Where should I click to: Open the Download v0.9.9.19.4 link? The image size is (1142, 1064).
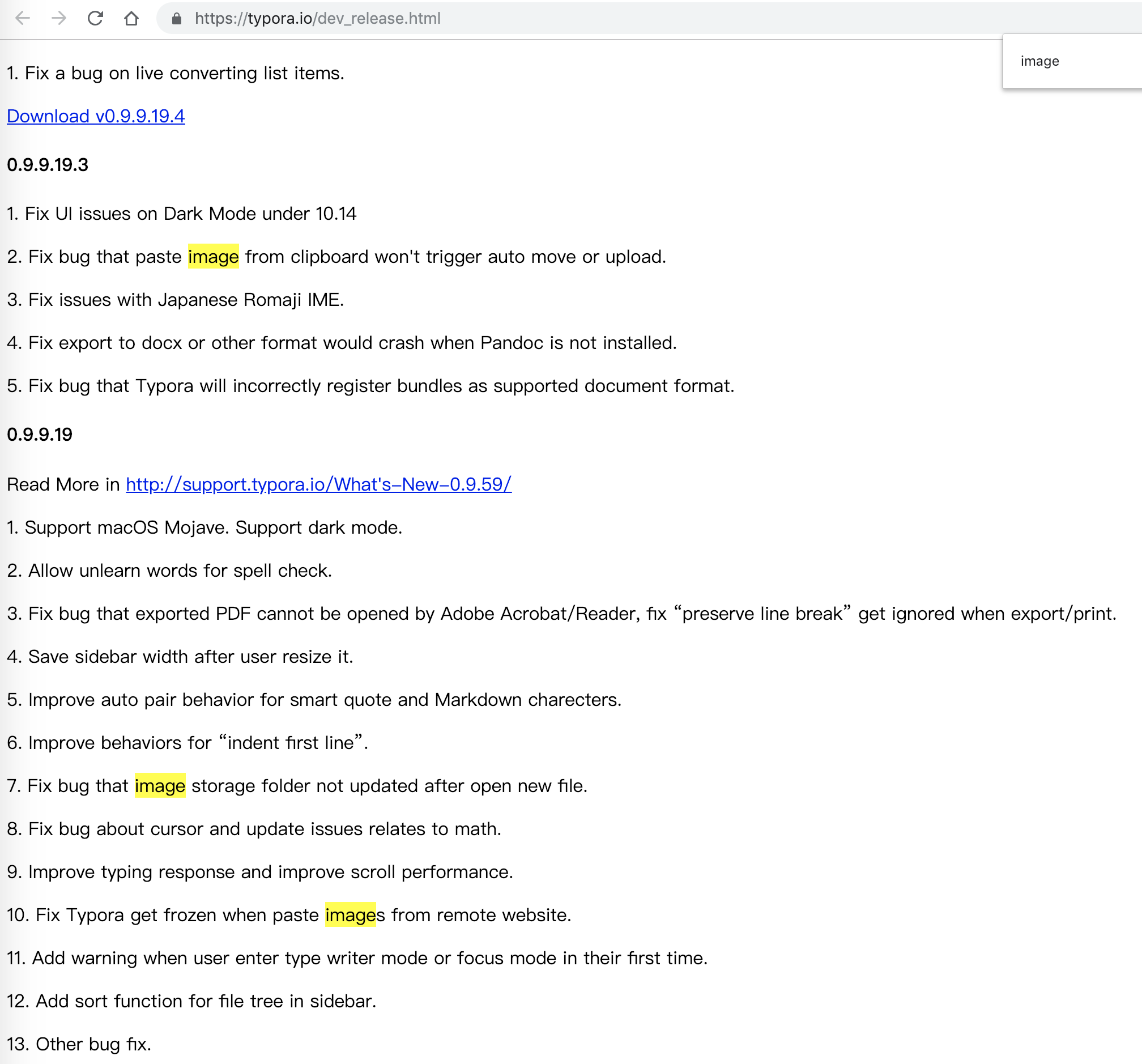coord(96,116)
